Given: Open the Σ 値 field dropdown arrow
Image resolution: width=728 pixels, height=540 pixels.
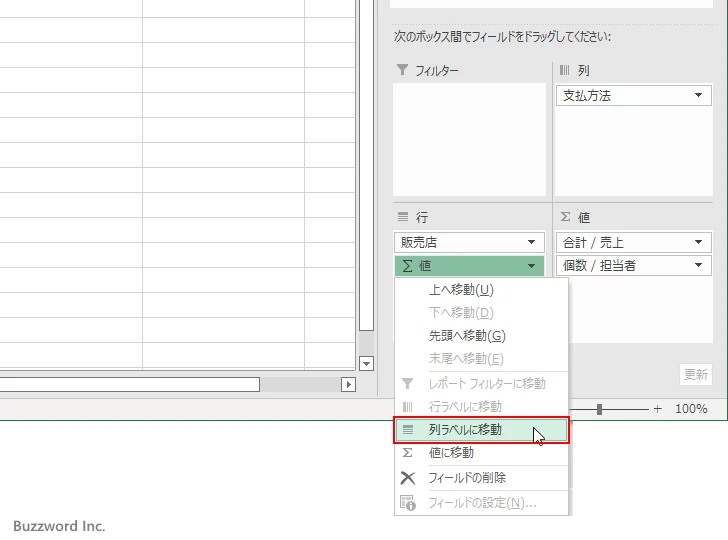Looking at the screenshot, I should 531,266.
